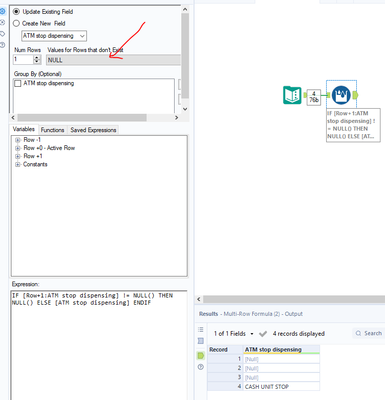Click the Multi-Row Formula tool's green output anchor
The image size is (385, 400).
pos(355,95)
